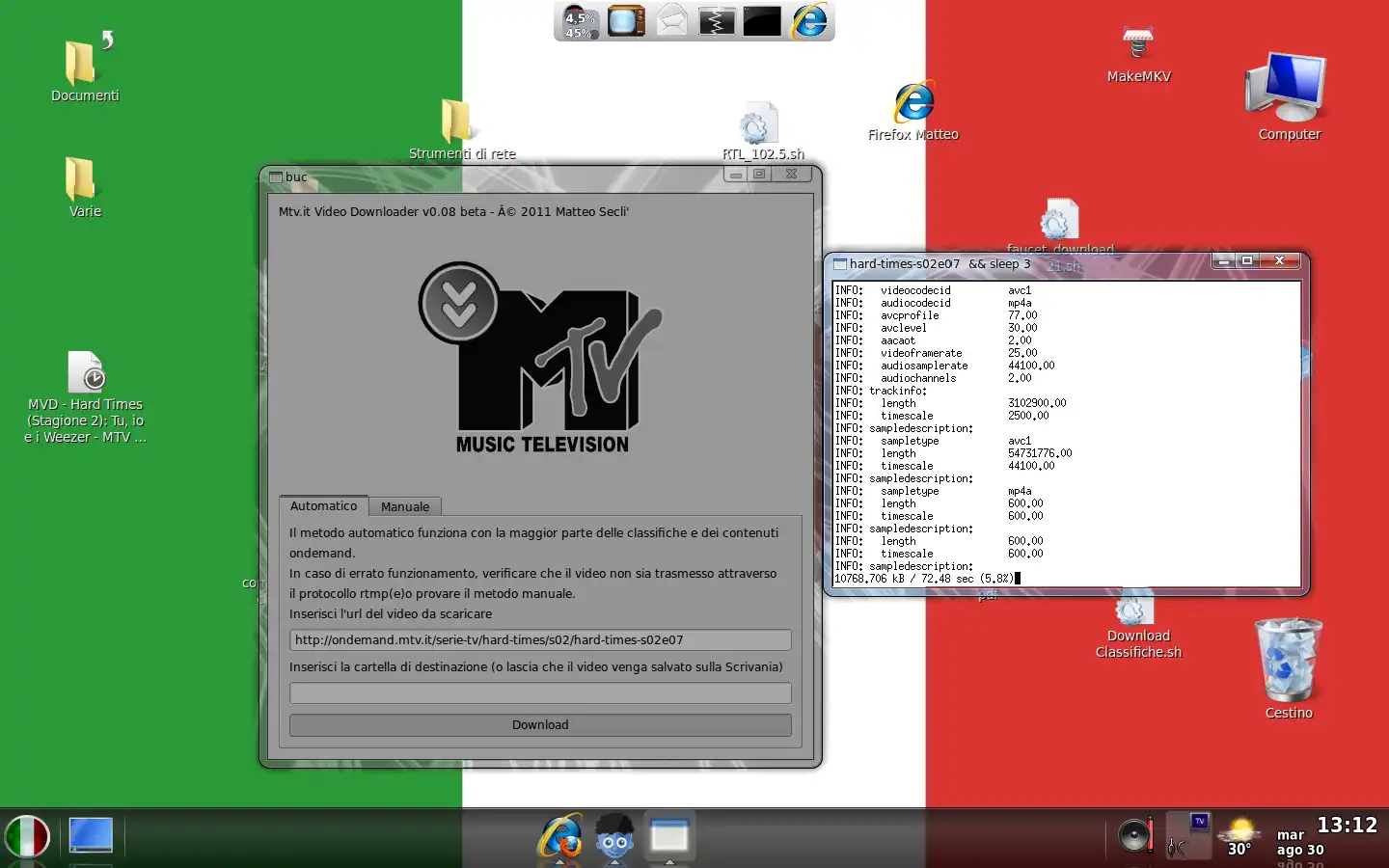
Task: Open the zigzag system monitor dock icon
Action: [x=717, y=21]
